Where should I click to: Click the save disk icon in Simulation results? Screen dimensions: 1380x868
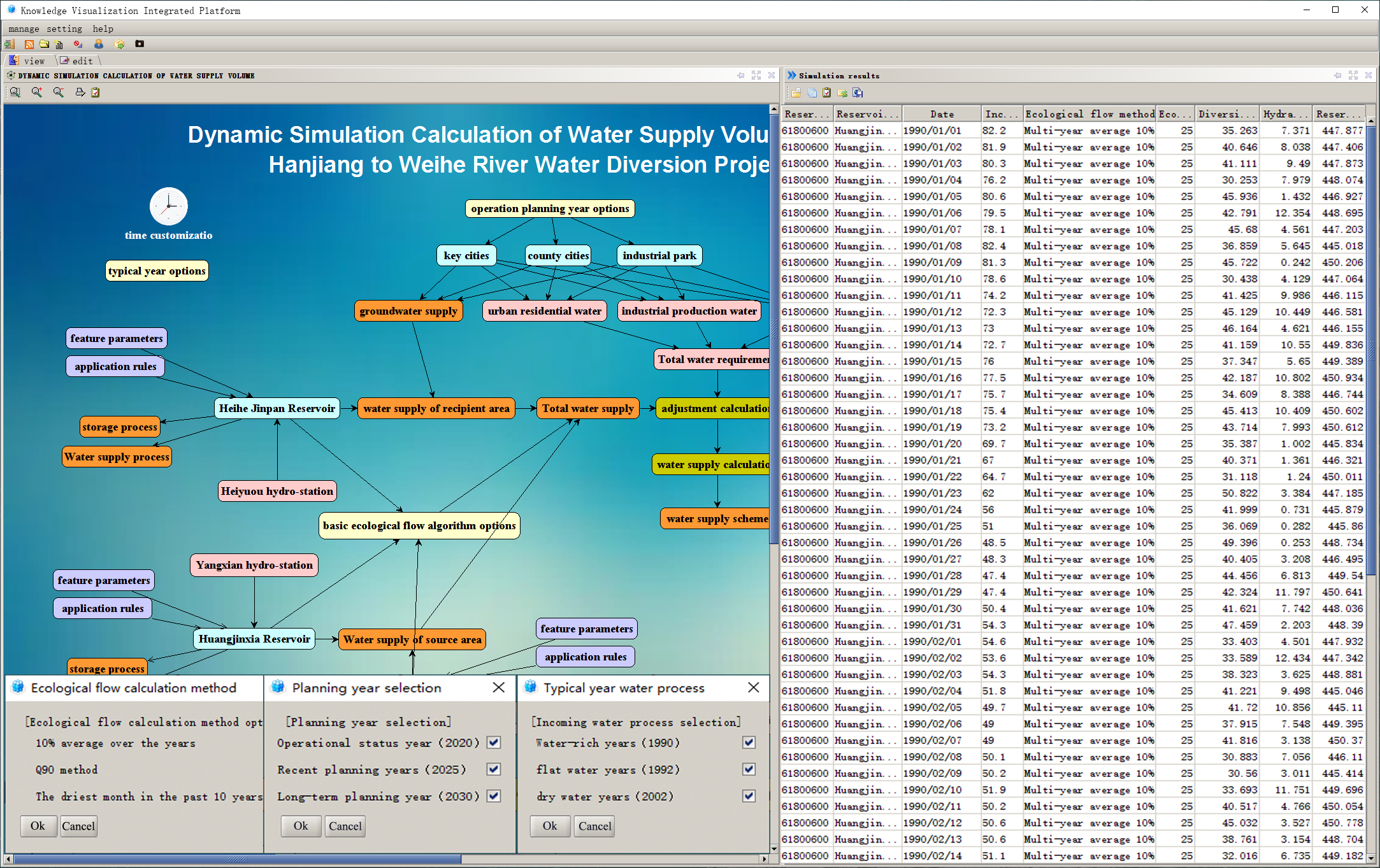coord(858,93)
